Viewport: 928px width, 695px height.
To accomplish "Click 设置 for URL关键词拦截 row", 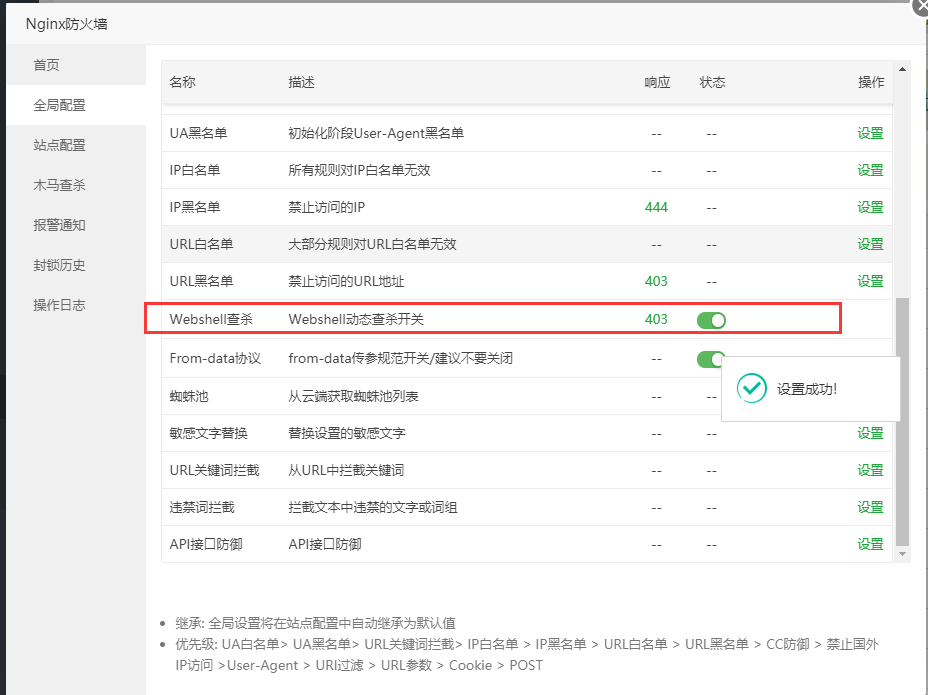I will click(x=870, y=471).
